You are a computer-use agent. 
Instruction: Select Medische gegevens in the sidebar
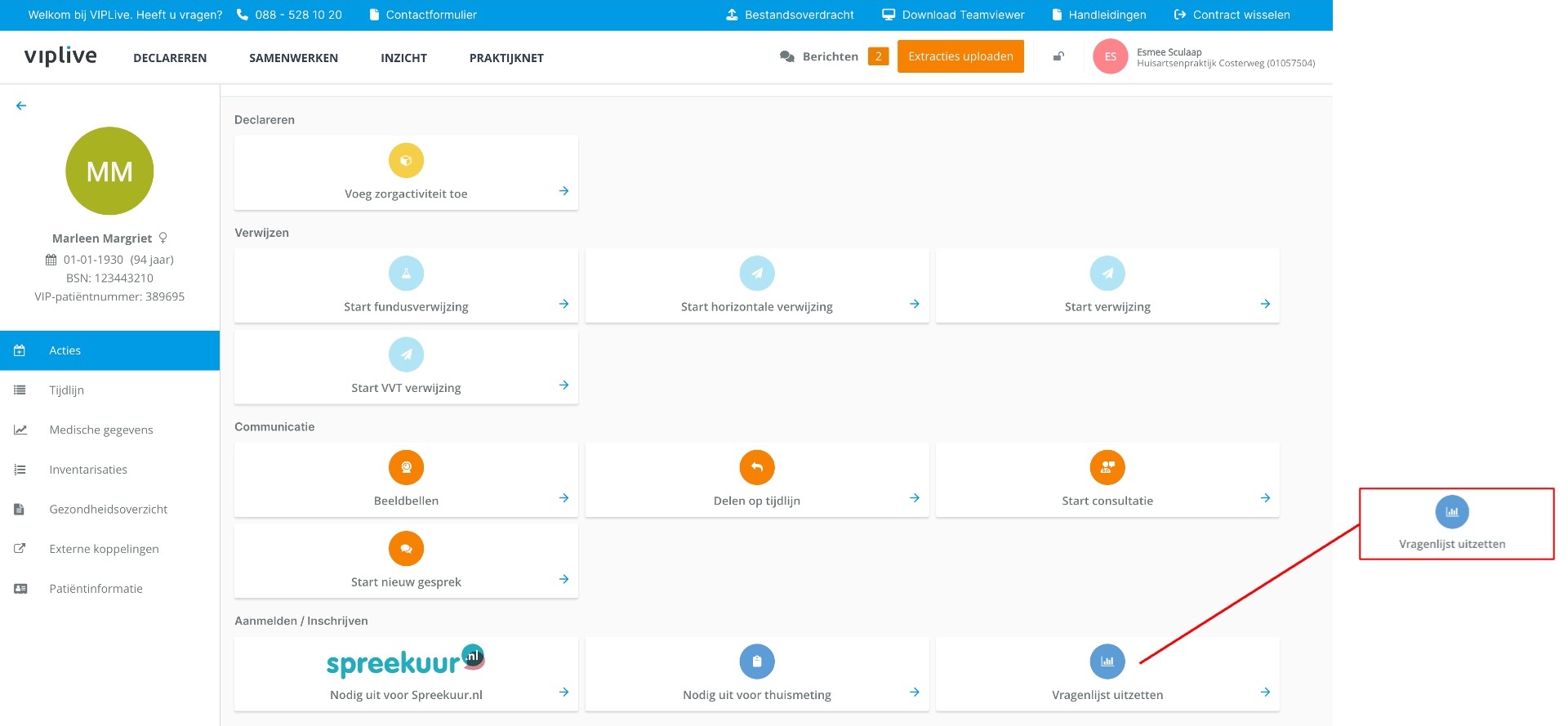pyautogui.click(x=101, y=430)
